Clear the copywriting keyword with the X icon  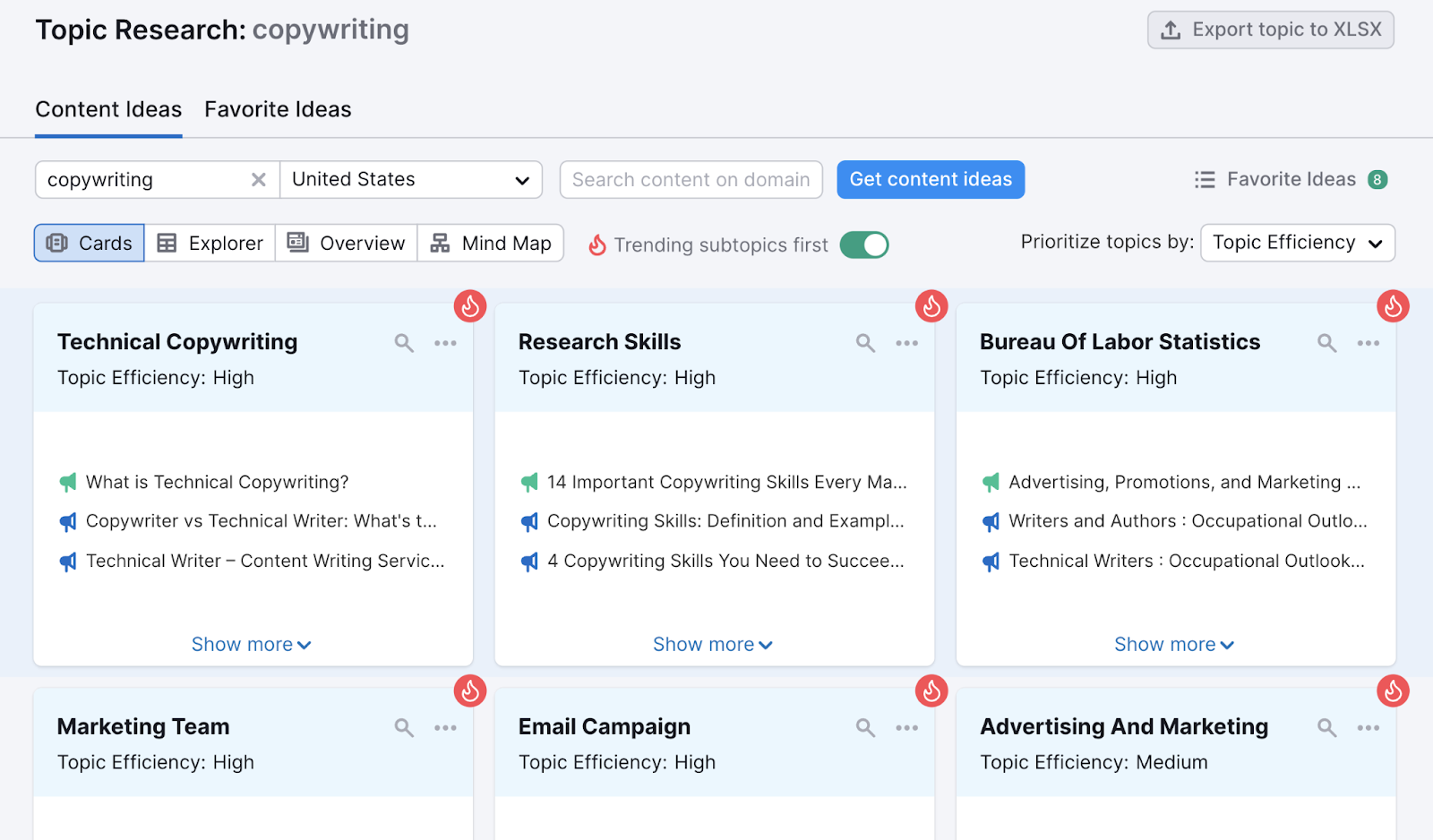(259, 180)
